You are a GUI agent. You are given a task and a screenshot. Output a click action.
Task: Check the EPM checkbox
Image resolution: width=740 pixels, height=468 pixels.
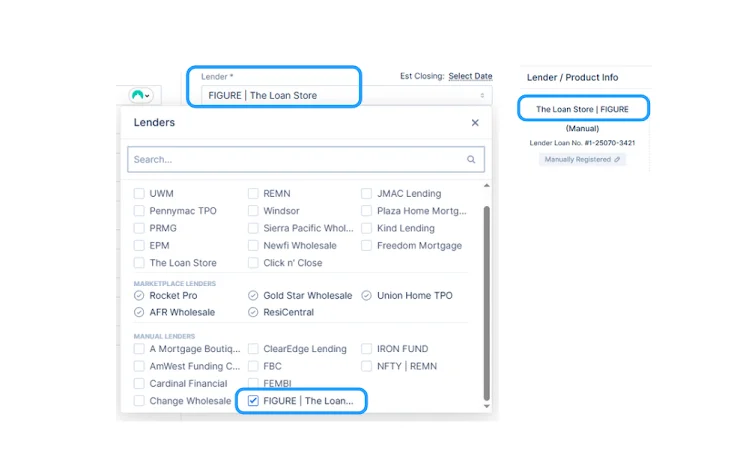click(x=139, y=246)
